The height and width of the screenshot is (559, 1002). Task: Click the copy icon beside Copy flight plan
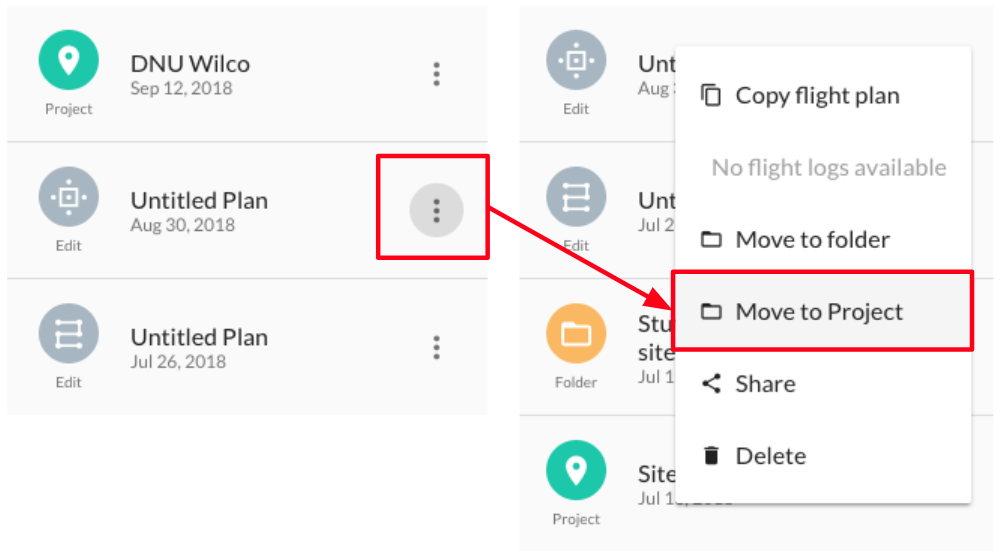click(x=711, y=95)
